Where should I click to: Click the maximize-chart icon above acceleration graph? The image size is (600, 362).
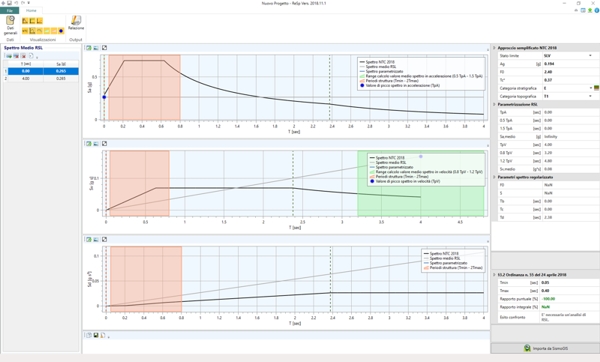[104, 48]
